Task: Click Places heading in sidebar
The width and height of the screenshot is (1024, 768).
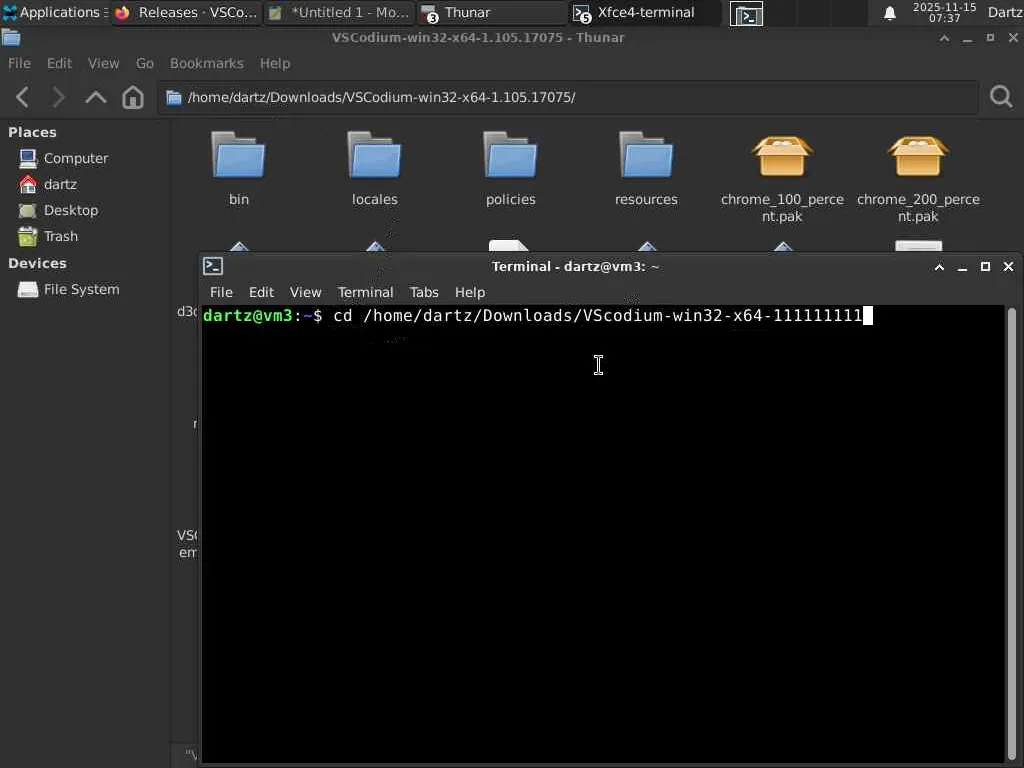Action: coord(32,133)
